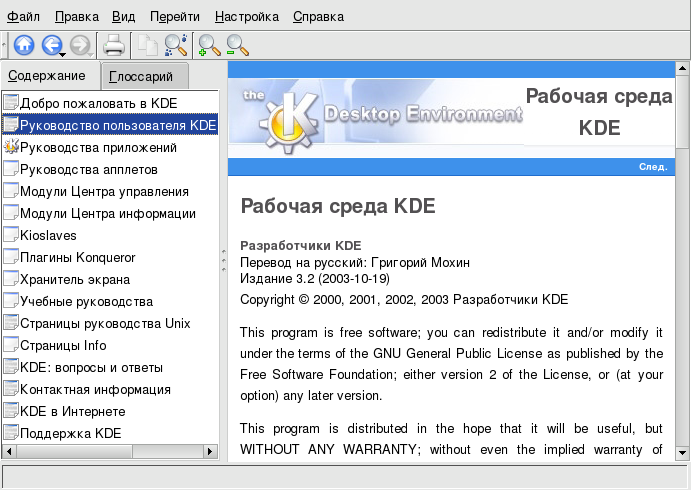Image resolution: width=691 pixels, height=490 pixels.
Task: Zoom out with the minus magnifier icon
Action: 238,45
